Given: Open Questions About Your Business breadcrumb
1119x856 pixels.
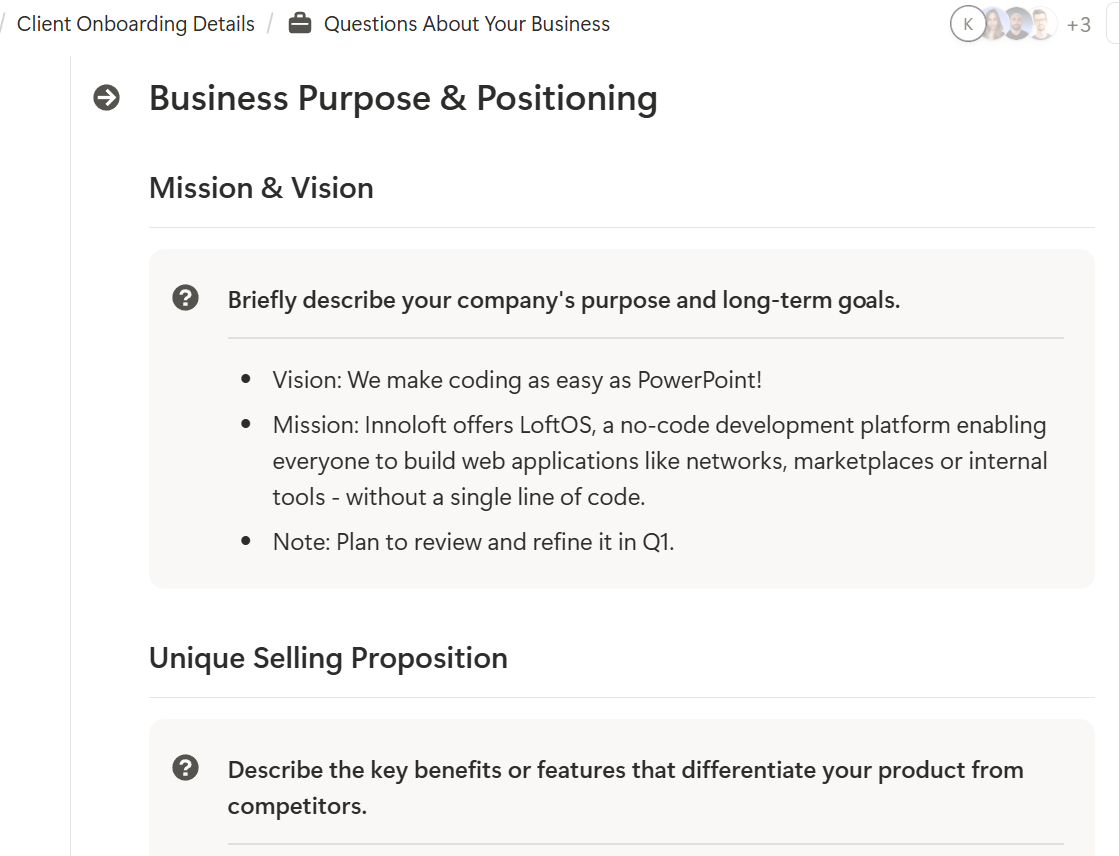Looking at the screenshot, I should coord(467,24).
